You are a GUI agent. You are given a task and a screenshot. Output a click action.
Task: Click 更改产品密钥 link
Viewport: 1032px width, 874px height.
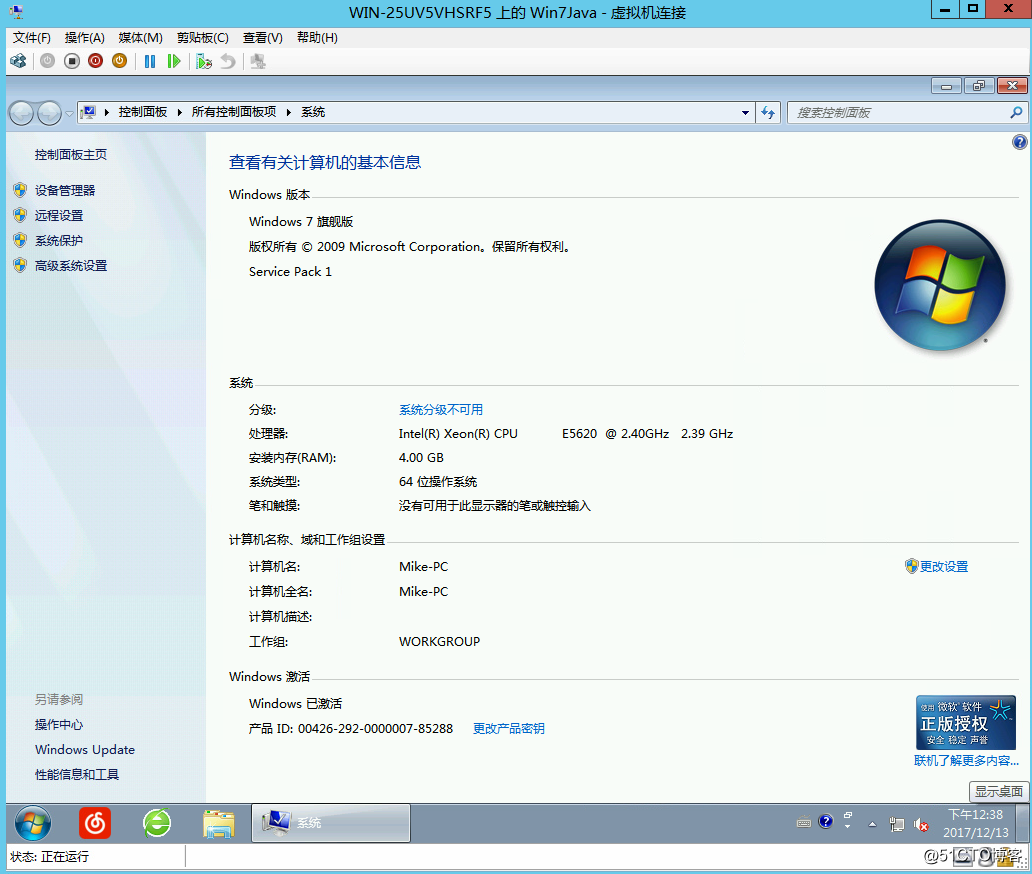tap(509, 729)
